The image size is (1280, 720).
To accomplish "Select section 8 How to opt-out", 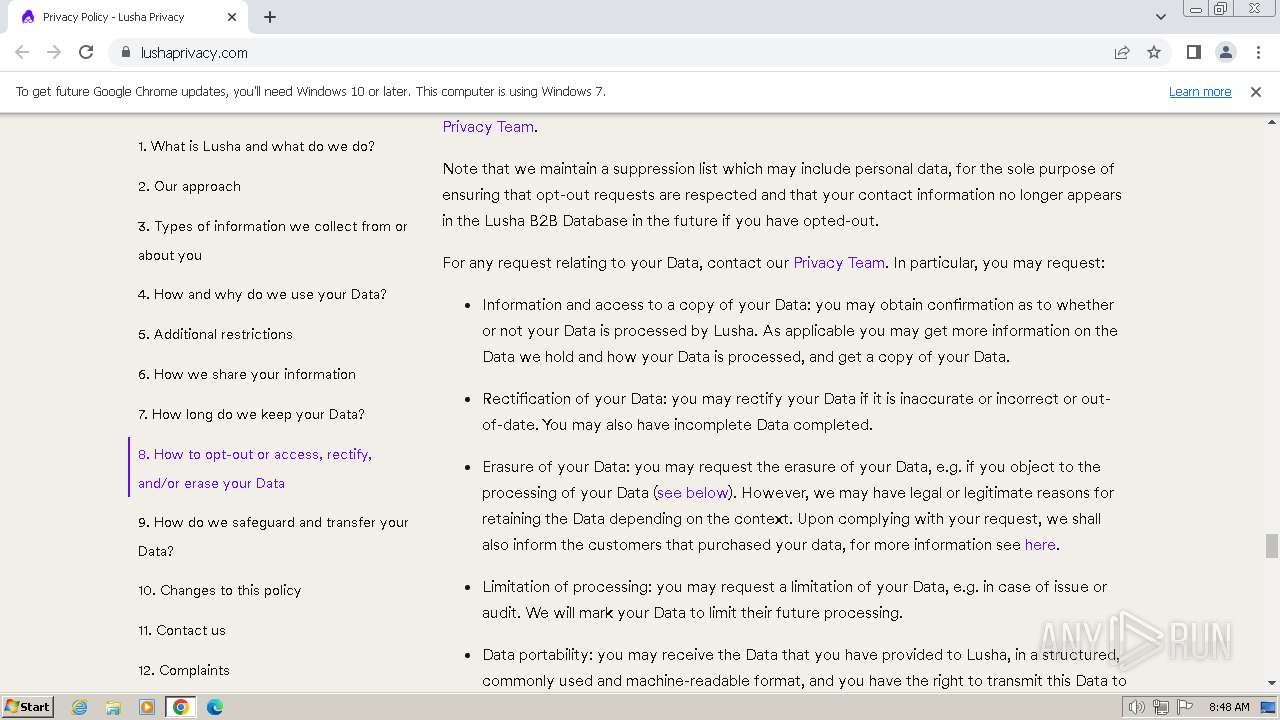I will tap(255, 468).
